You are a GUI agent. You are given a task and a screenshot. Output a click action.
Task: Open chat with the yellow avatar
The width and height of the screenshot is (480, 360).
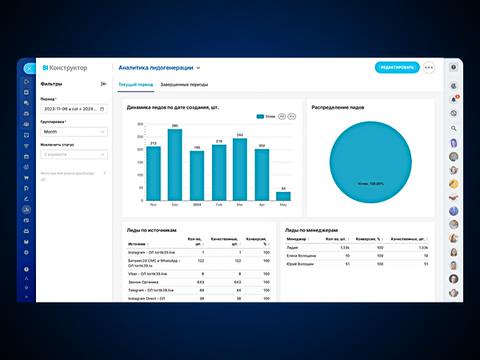[454, 184]
